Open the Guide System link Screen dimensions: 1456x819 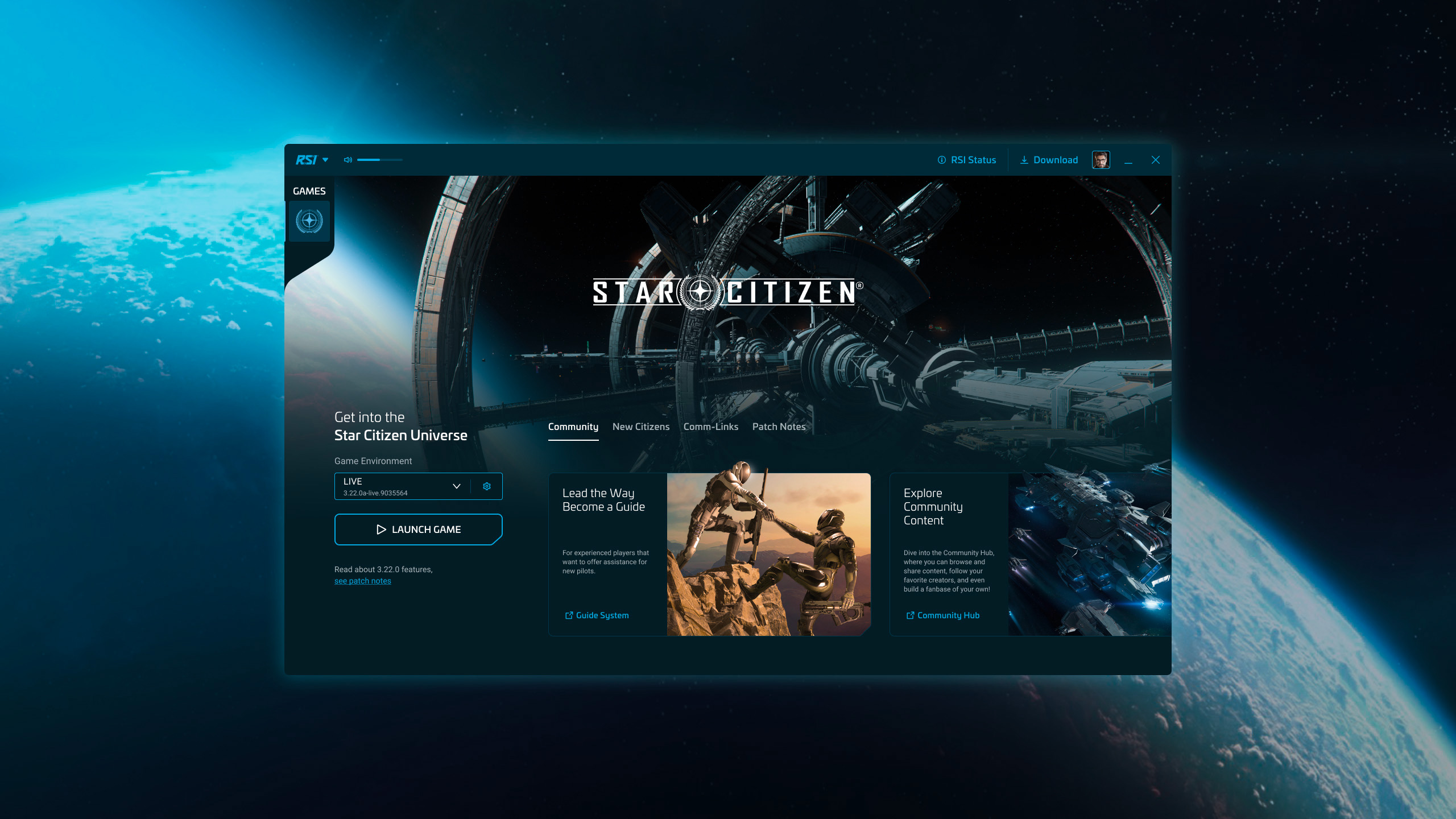click(597, 615)
